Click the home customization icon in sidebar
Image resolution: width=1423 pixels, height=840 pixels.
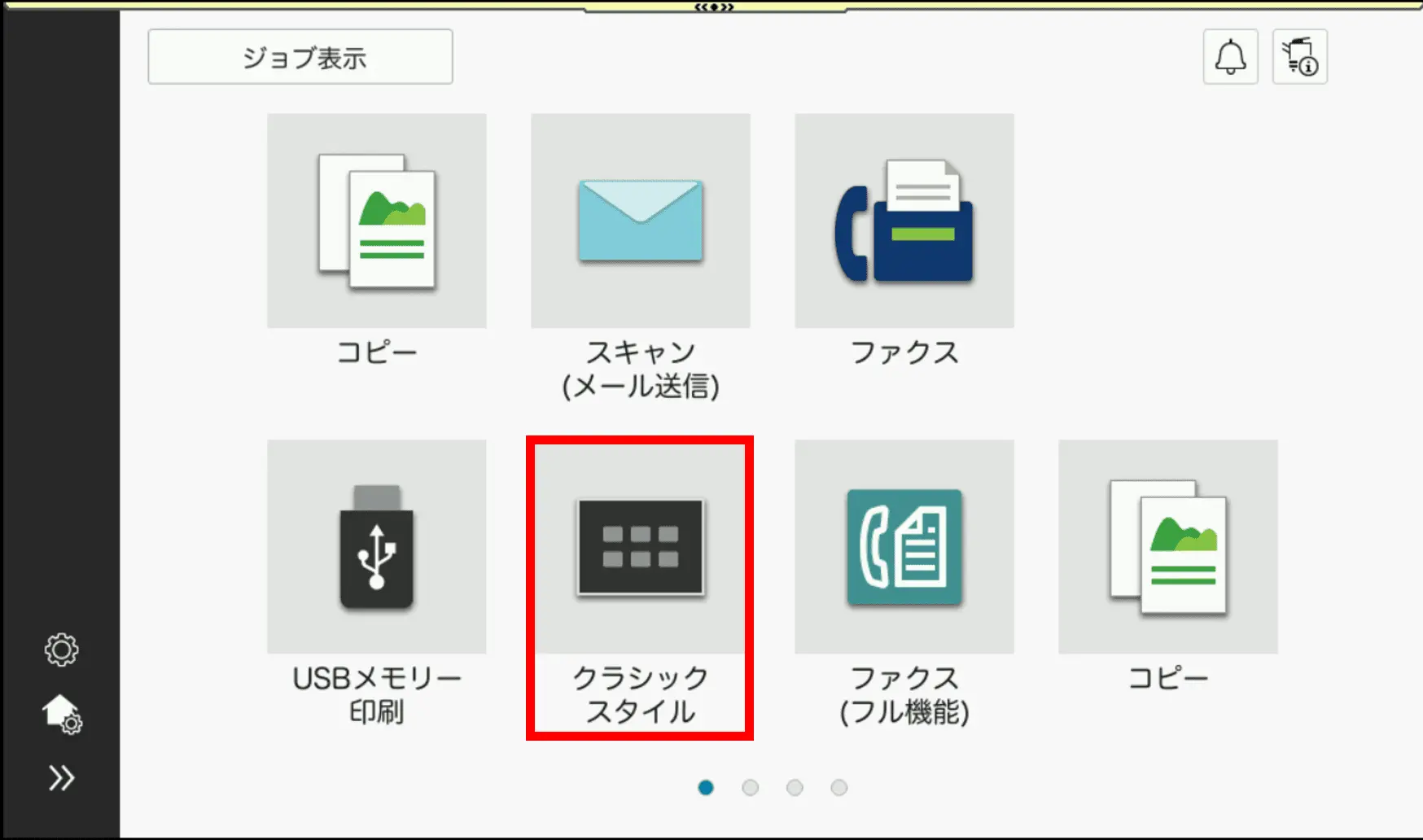click(x=62, y=714)
